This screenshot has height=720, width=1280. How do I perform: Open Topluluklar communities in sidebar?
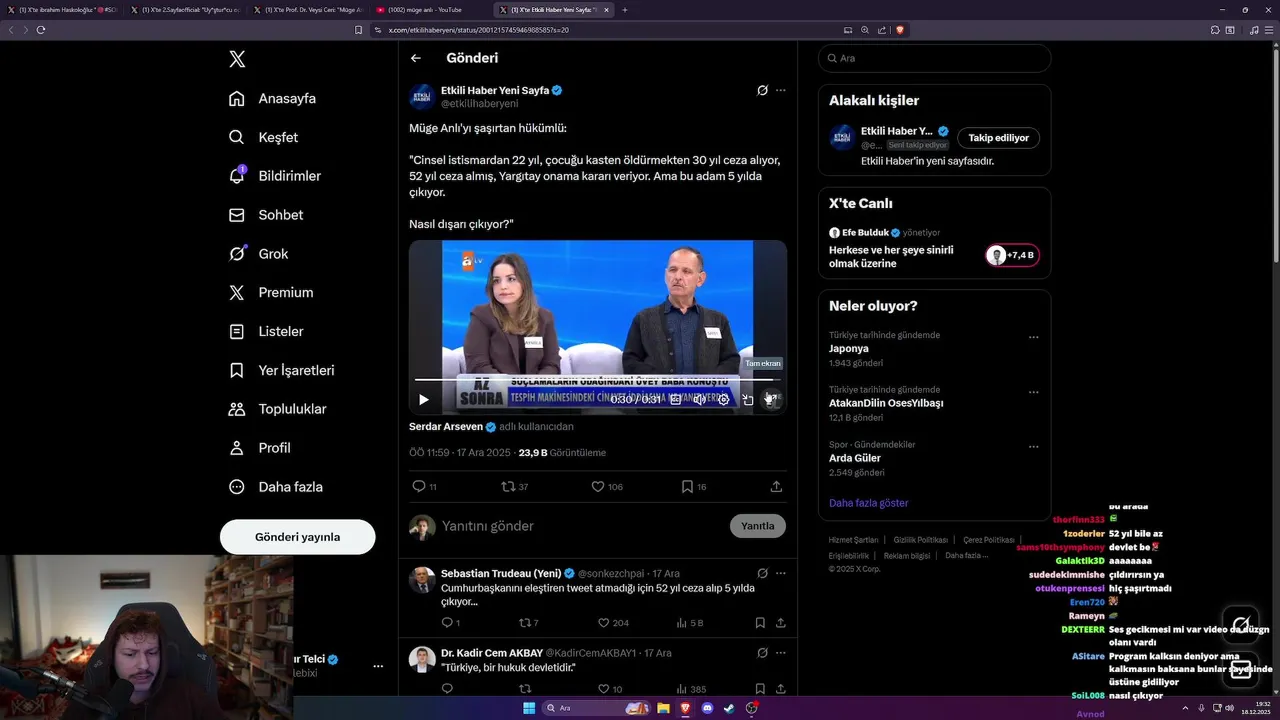277,409
